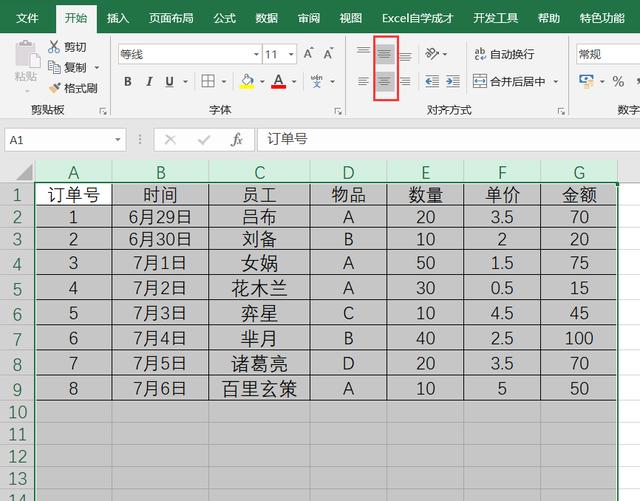Viewport: 640px width, 501px height.
Task: Toggle Bold formatting
Action: (128, 82)
